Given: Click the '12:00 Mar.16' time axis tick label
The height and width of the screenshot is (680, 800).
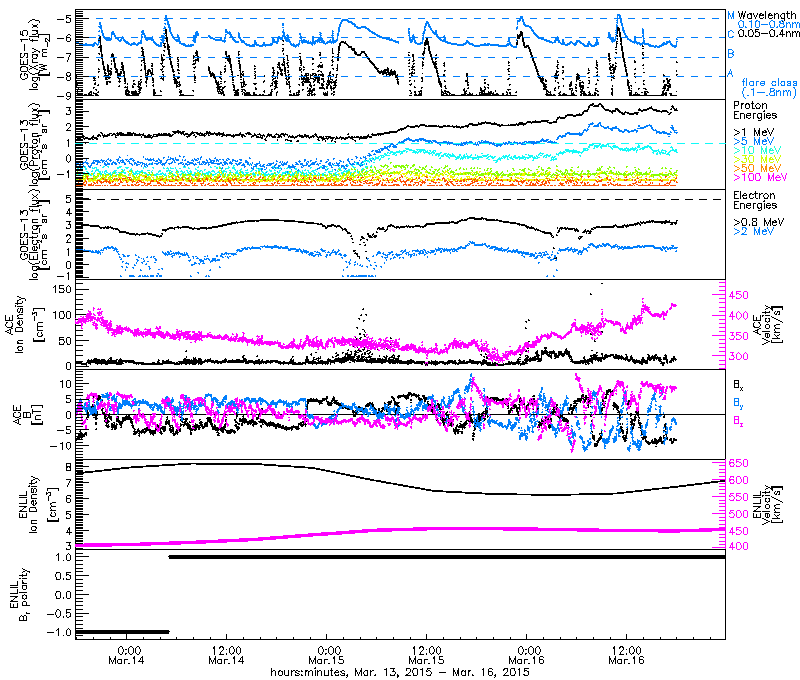Looking at the screenshot, I should (627, 656).
